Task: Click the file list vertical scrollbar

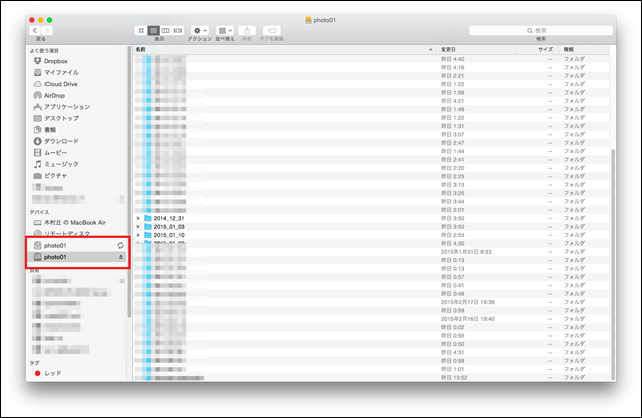Action: (x=613, y=264)
